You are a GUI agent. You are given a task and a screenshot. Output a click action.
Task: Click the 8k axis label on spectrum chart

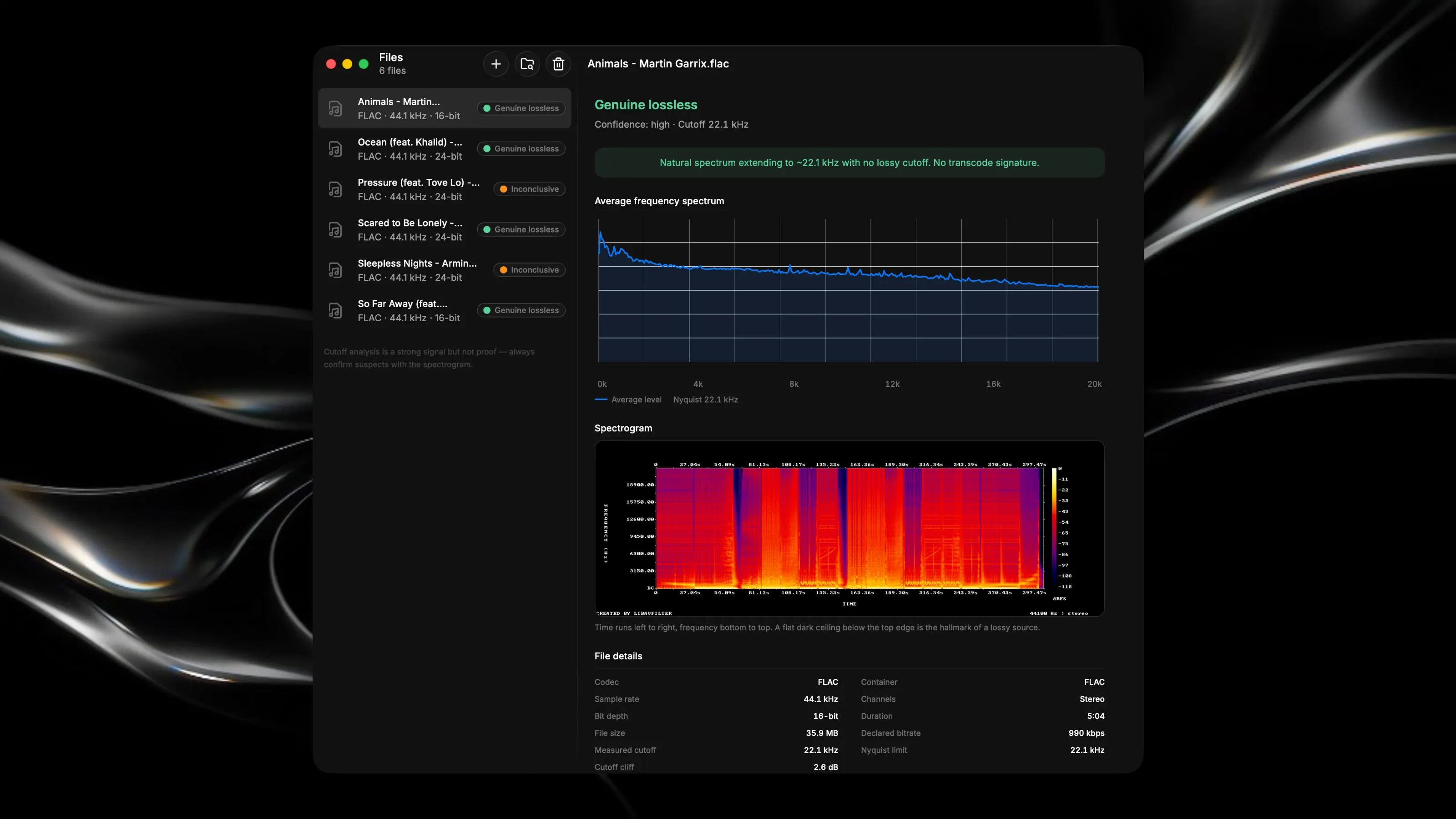[x=794, y=384]
